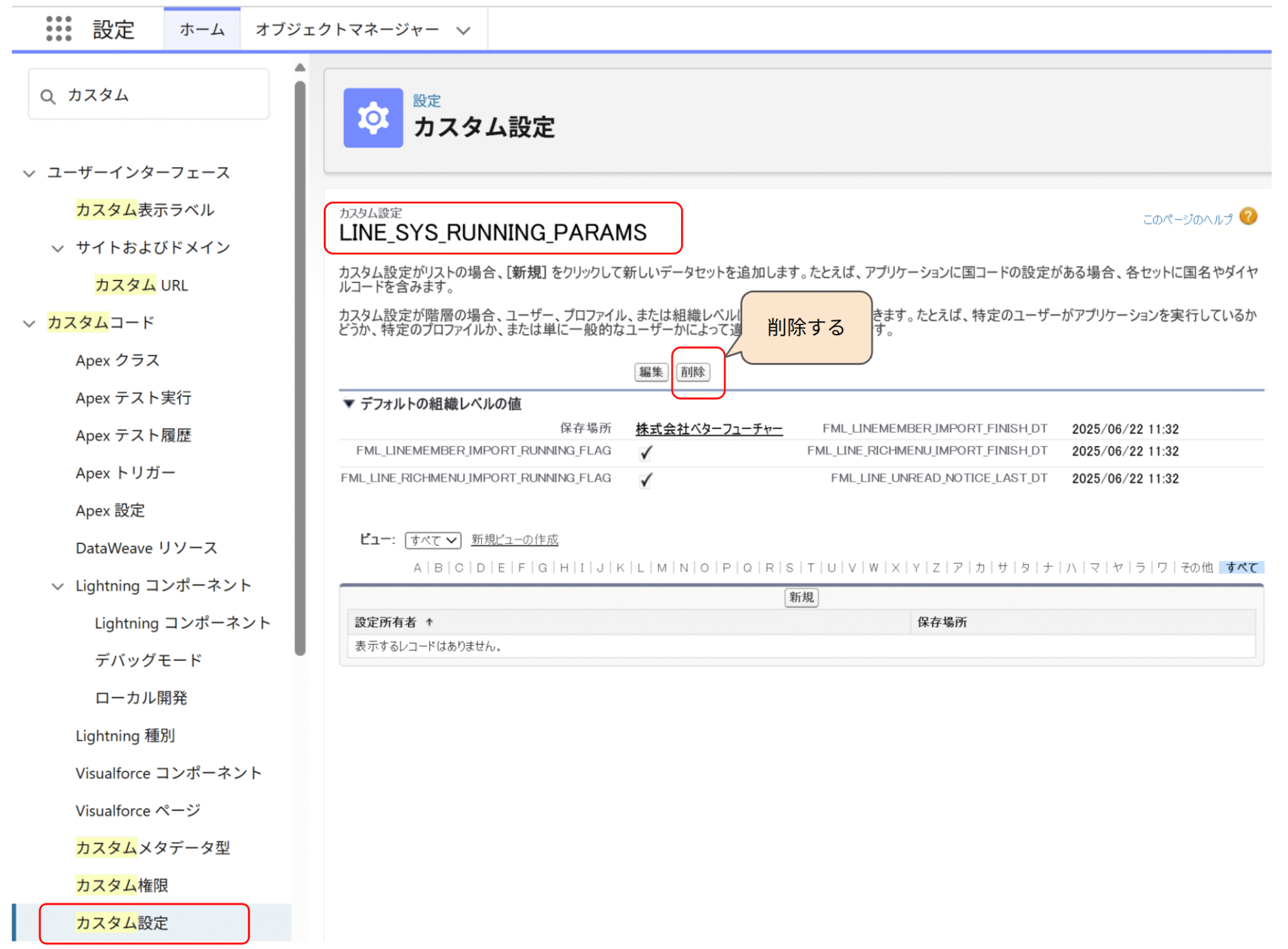The image size is (1288, 949).
Task: Open the ビュー すべて dropdown
Action: tap(433, 540)
